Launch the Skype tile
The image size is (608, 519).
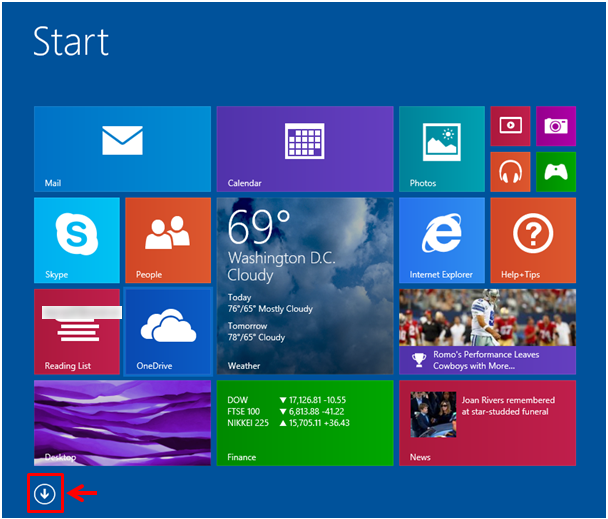click(77, 240)
